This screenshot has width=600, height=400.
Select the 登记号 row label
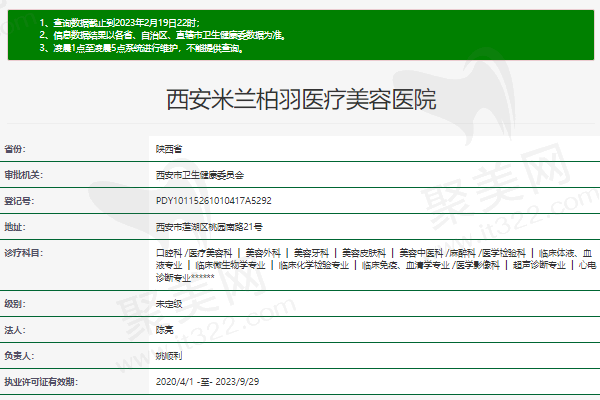click(19, 201)
